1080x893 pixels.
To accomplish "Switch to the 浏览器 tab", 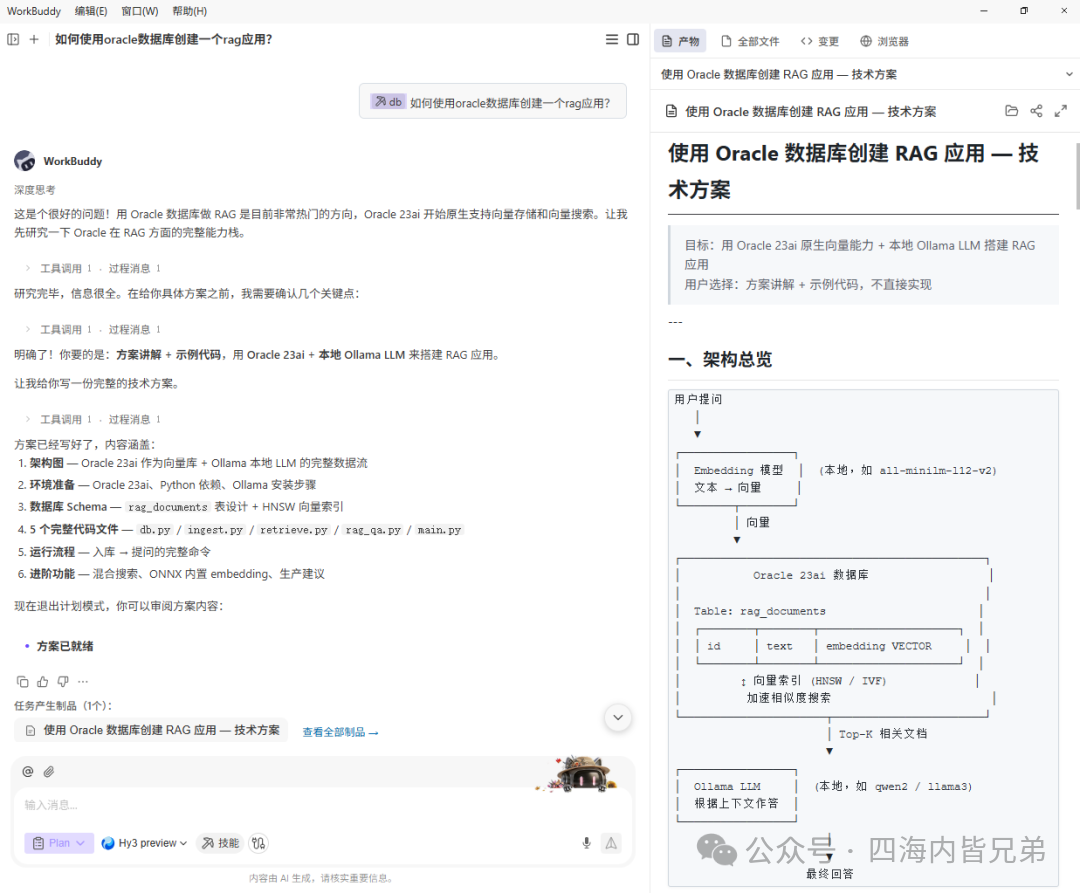I will click(884, 41).
